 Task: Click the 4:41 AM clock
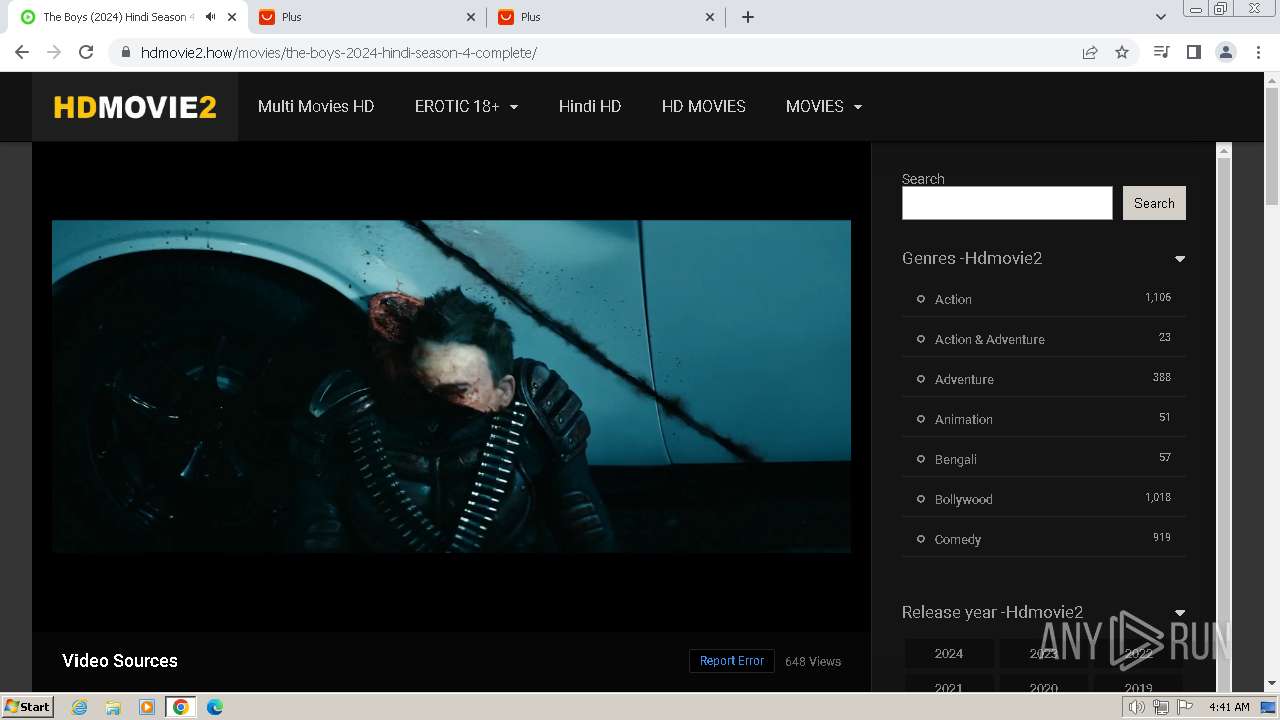coord(1229,707)
